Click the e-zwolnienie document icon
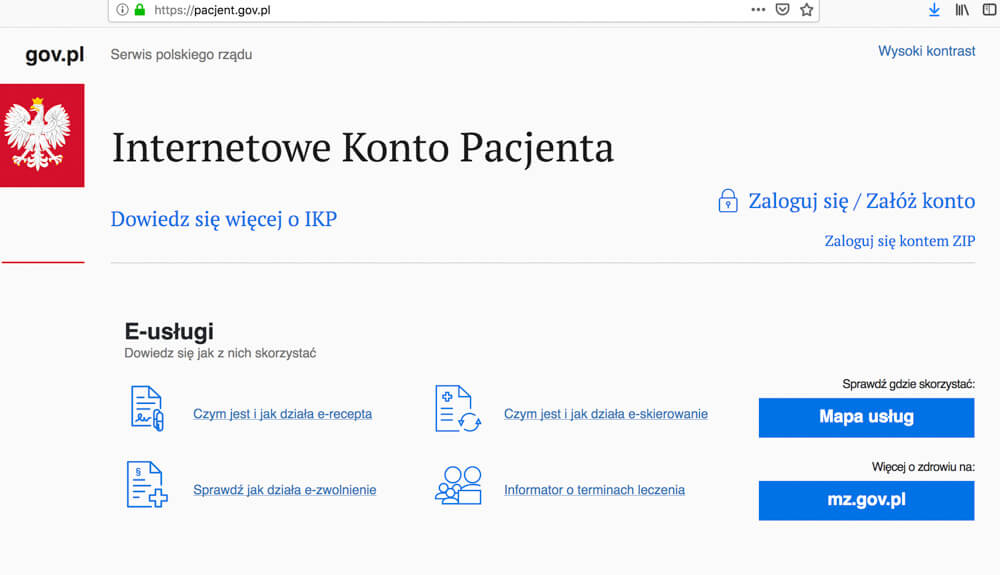This screenshot has height=575, width=1000. tap(147, 484)
